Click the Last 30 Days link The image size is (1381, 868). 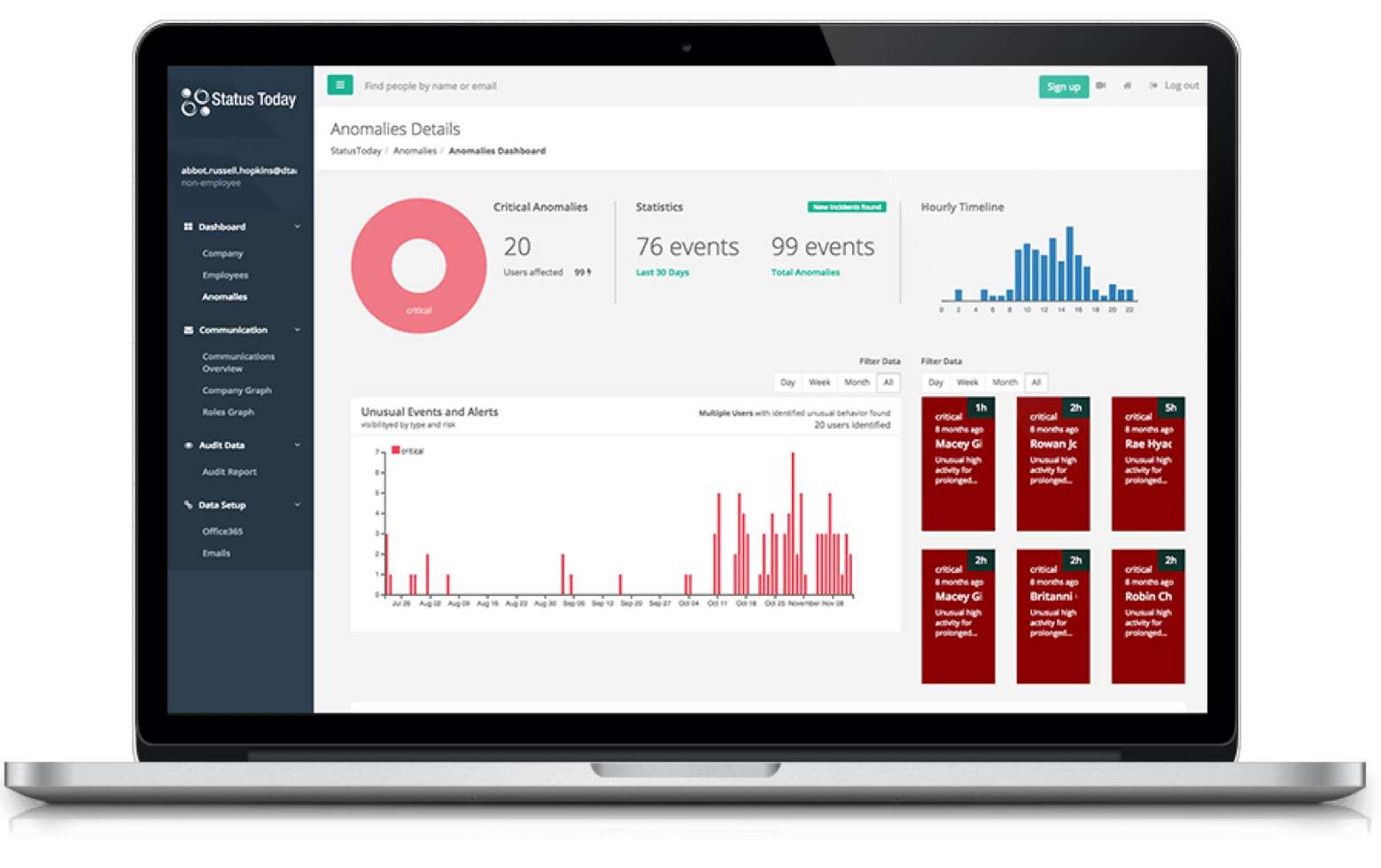coord(663,273)
